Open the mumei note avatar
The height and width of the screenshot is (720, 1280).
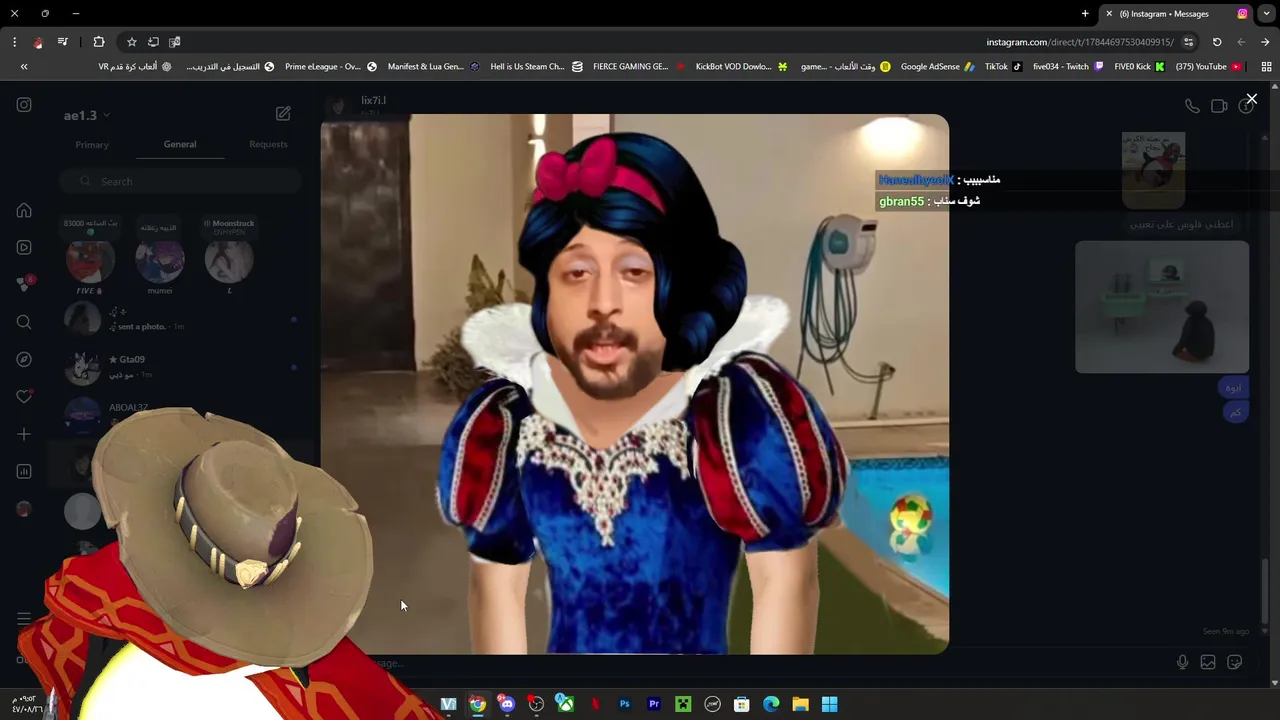pyautogui.click(x=160, y=260)
